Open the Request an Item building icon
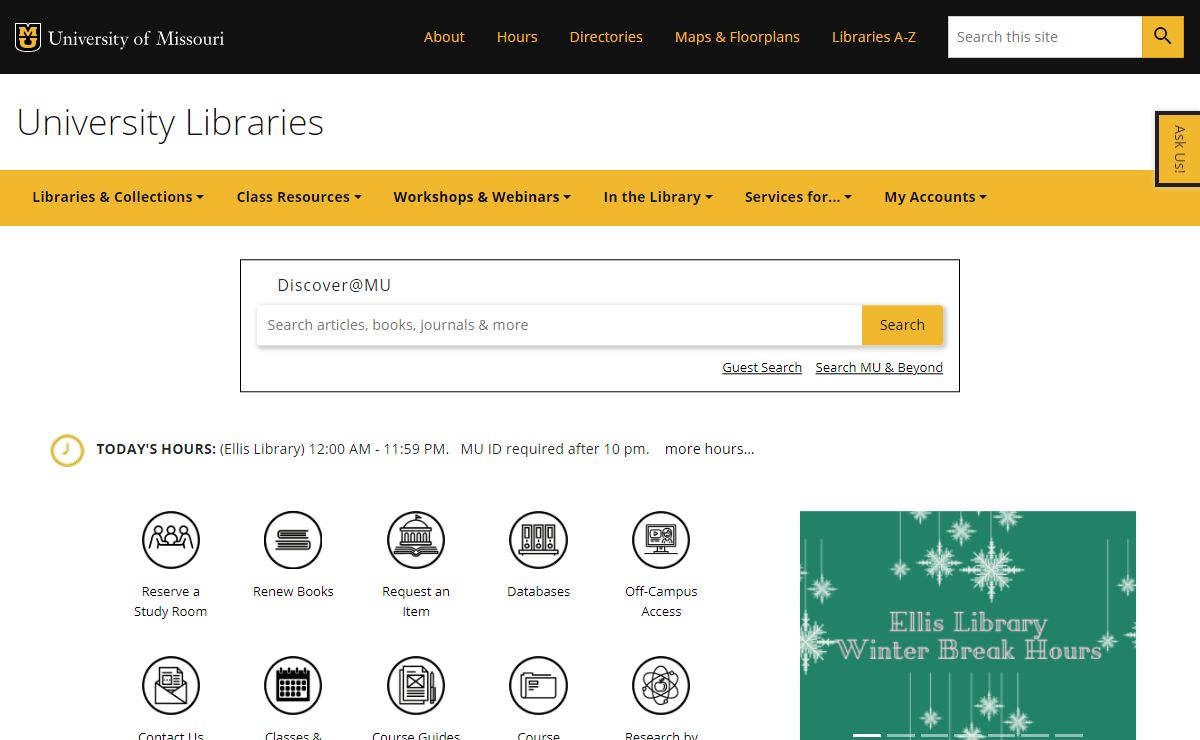Image resolution: width=1200 pixels, height=740 pixels. point(416,540)
